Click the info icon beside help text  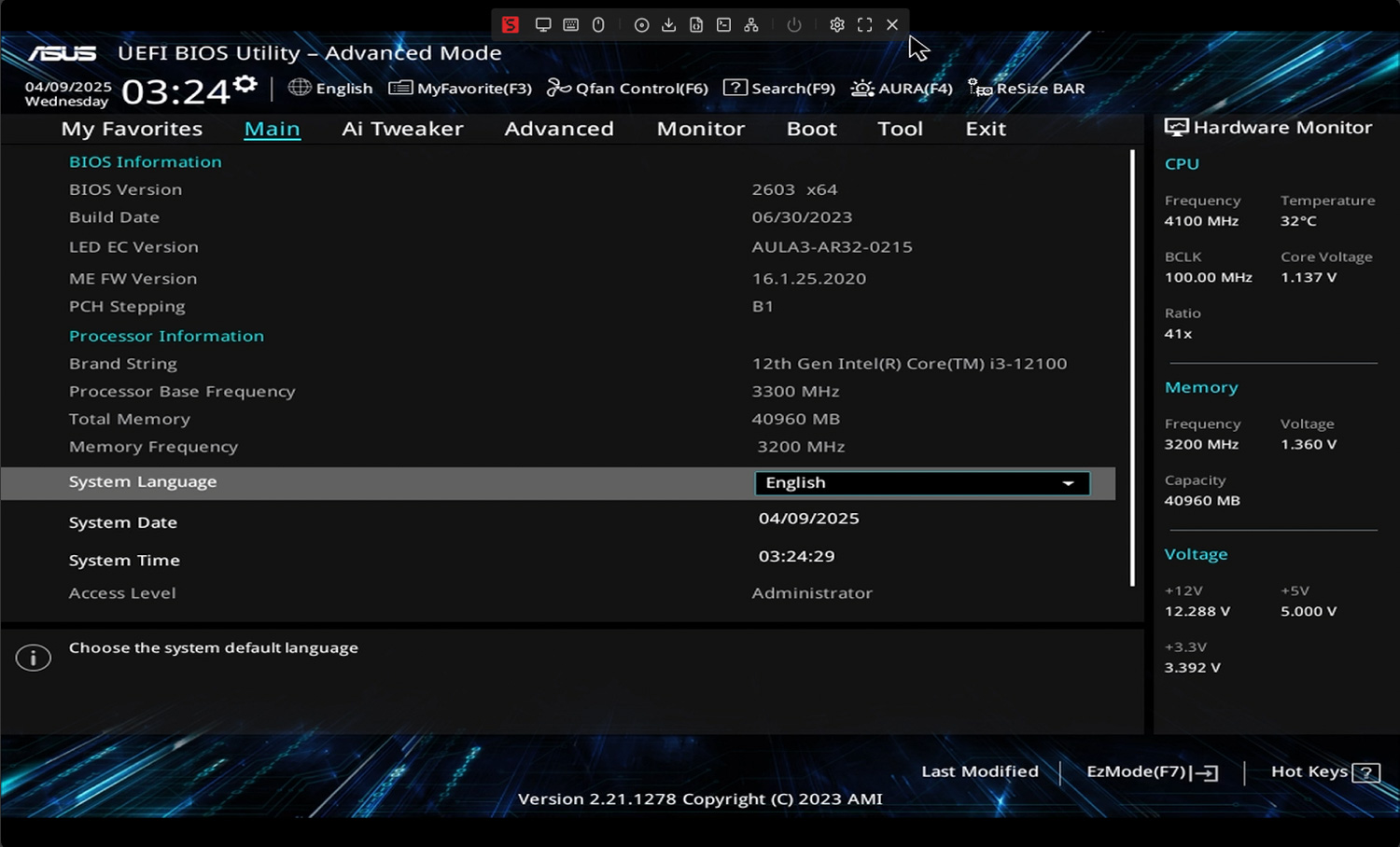(x=34, y=658)
